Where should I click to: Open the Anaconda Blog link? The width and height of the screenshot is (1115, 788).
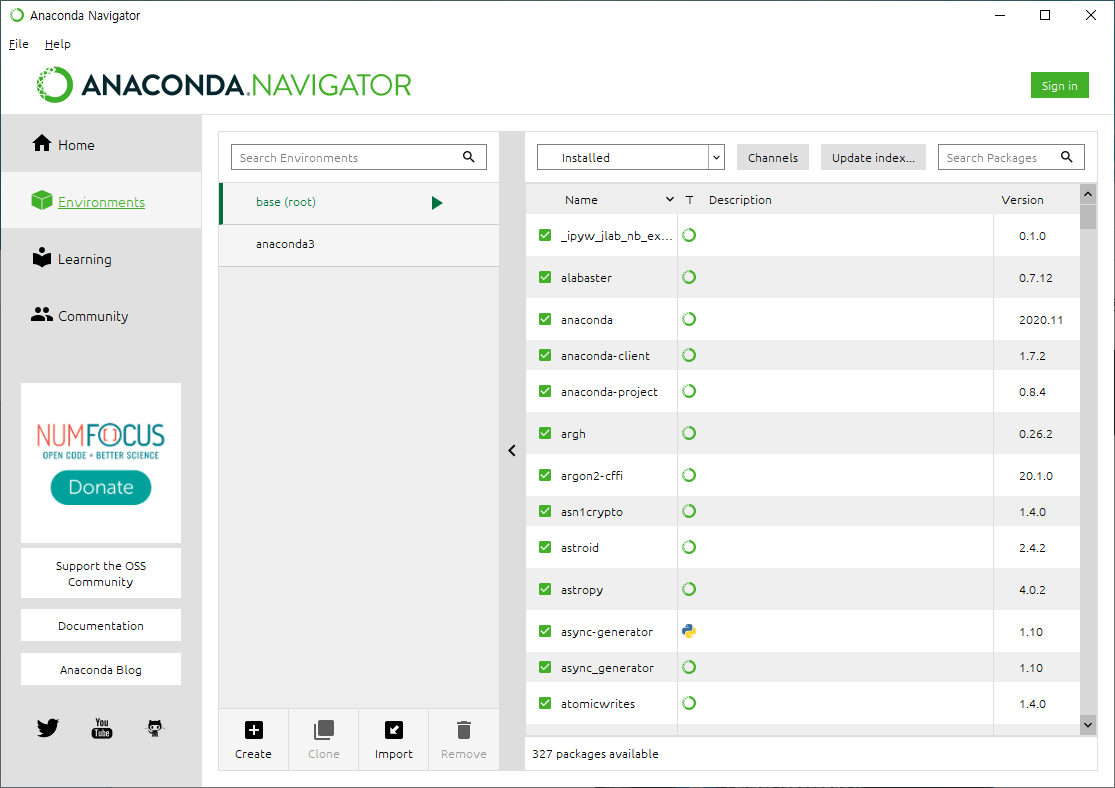pyautogui.click(x=101, y=670)
